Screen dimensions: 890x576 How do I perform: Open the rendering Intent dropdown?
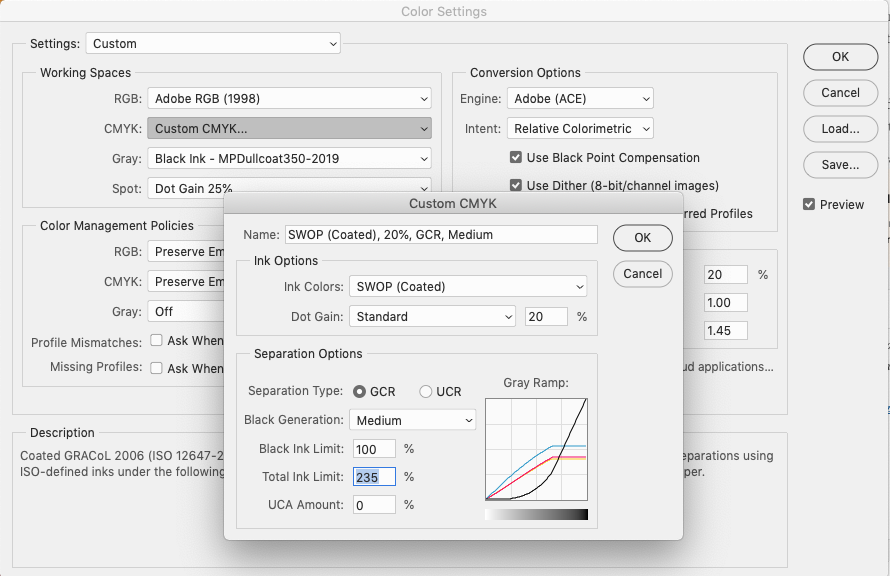580,128
